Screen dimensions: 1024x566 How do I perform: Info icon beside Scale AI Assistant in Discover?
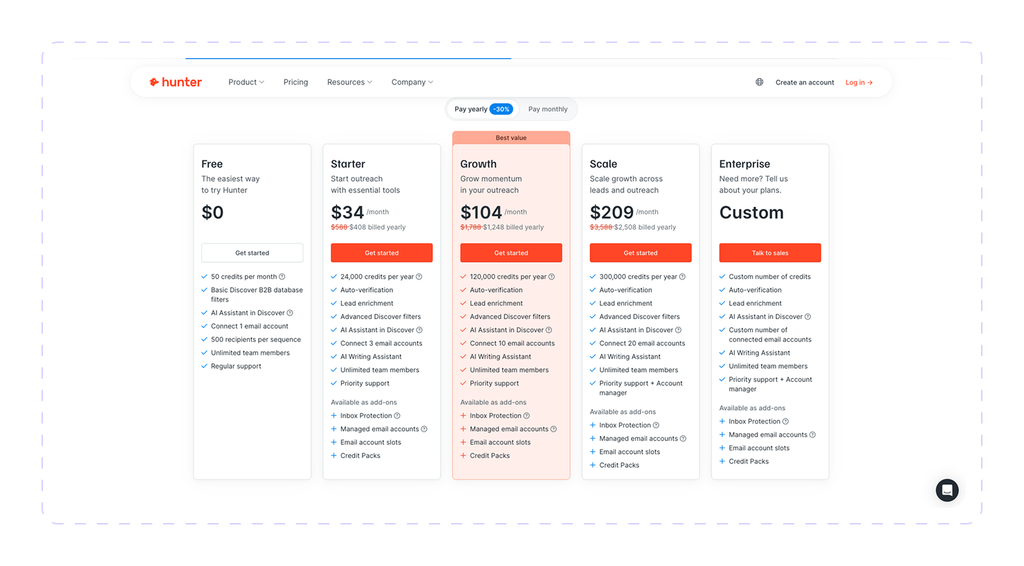click(x=679, y=330)
